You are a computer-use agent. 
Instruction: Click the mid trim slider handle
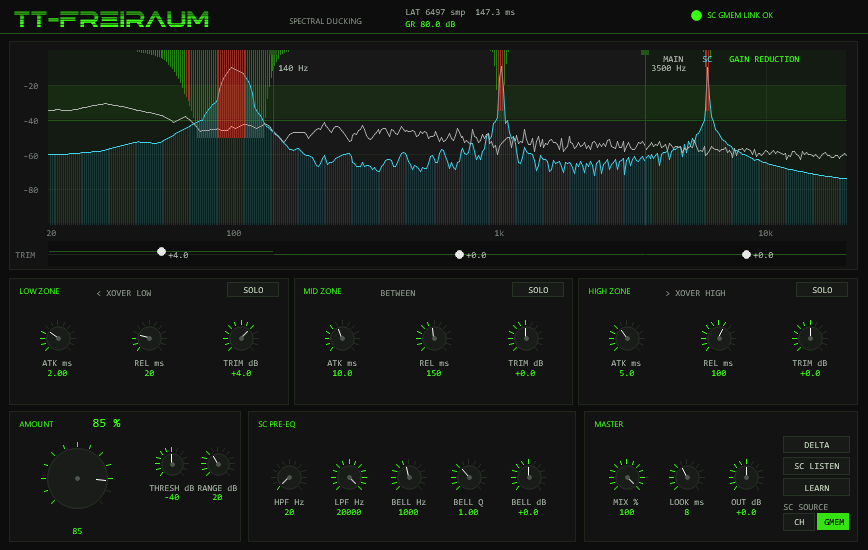459,255
